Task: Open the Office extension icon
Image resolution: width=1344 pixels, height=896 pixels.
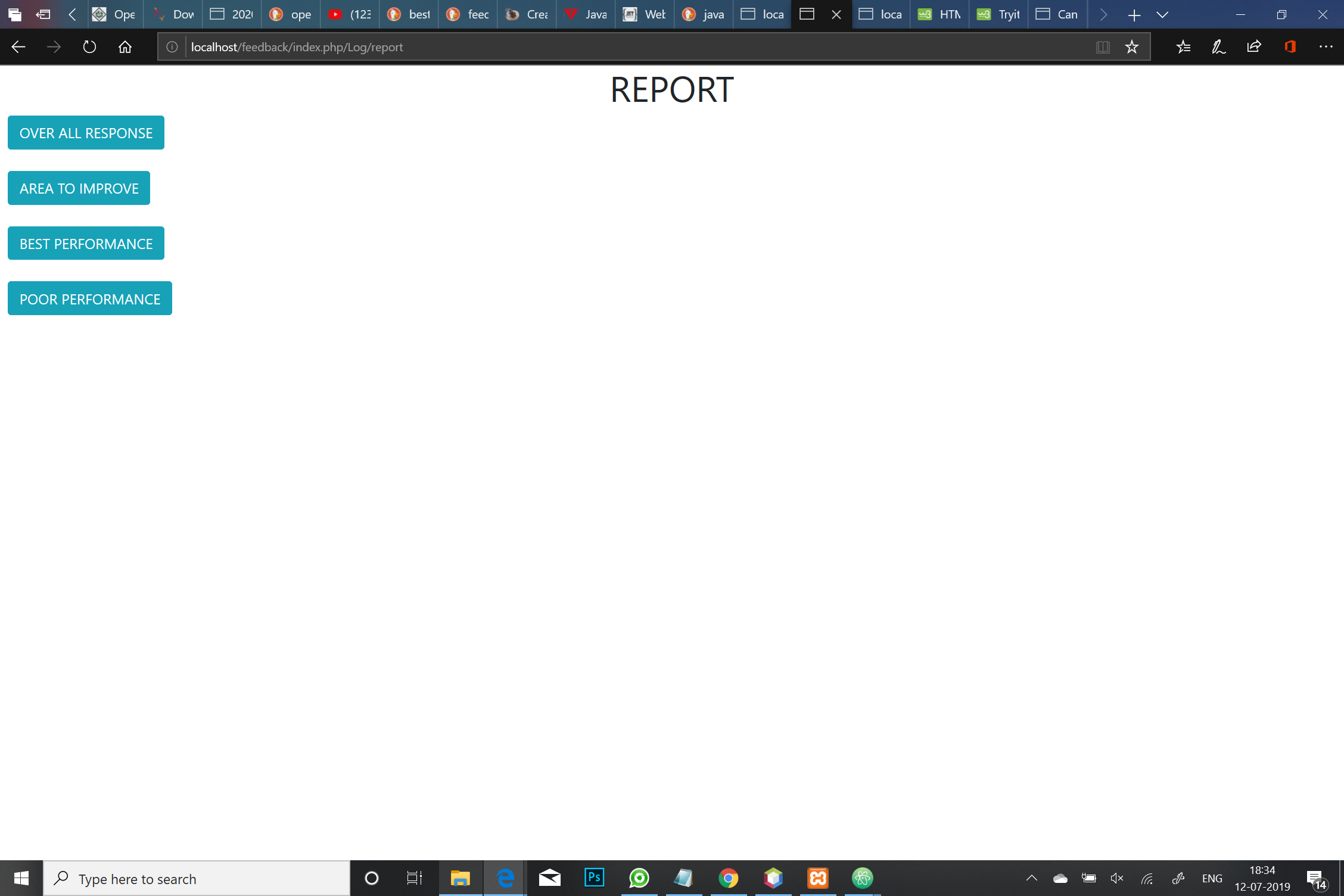Action: coord(1290,46)
